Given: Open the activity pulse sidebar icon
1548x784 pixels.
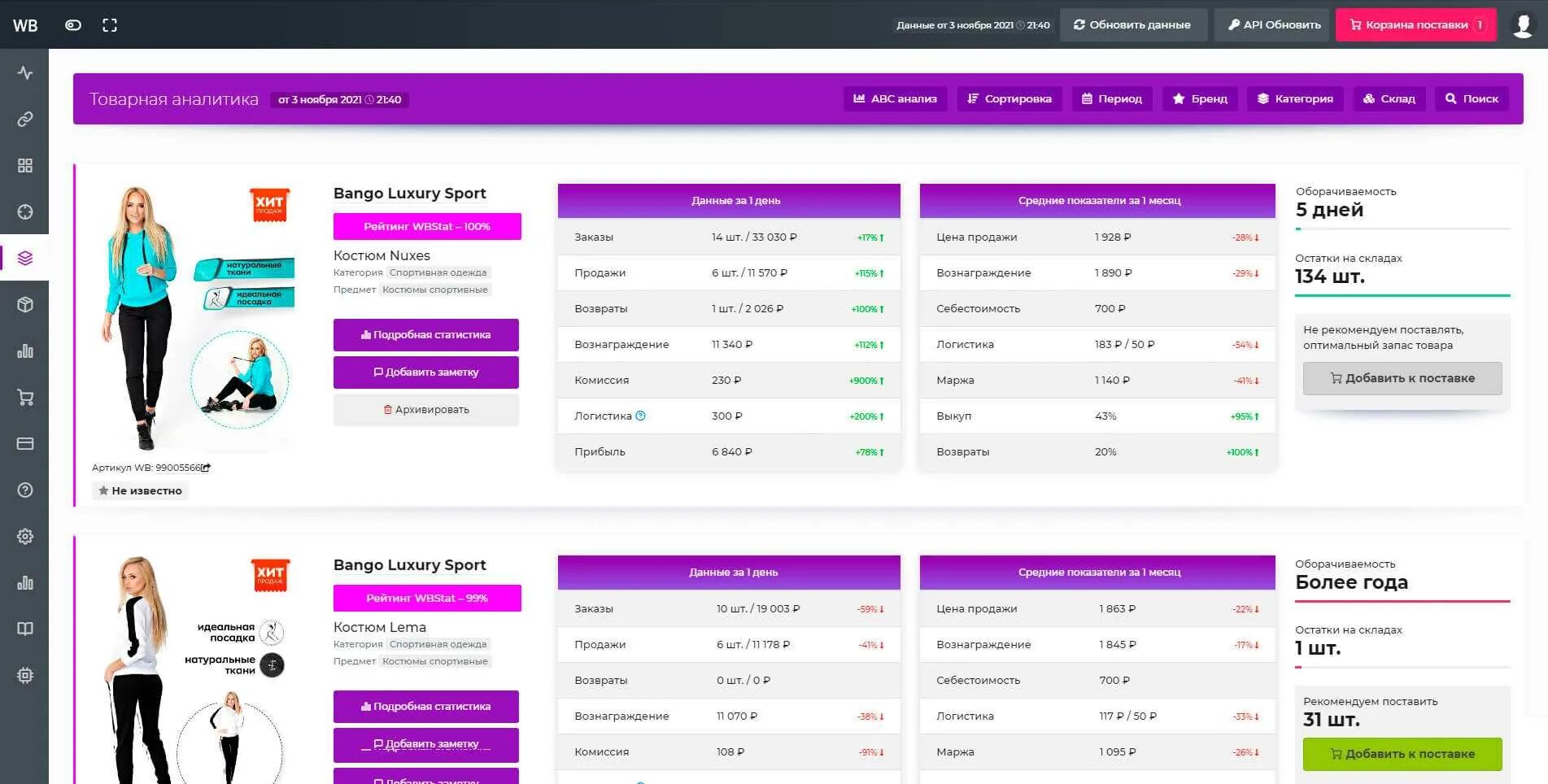Looking at the screenshot, I should pyautogui.click(x=25, y=72).
